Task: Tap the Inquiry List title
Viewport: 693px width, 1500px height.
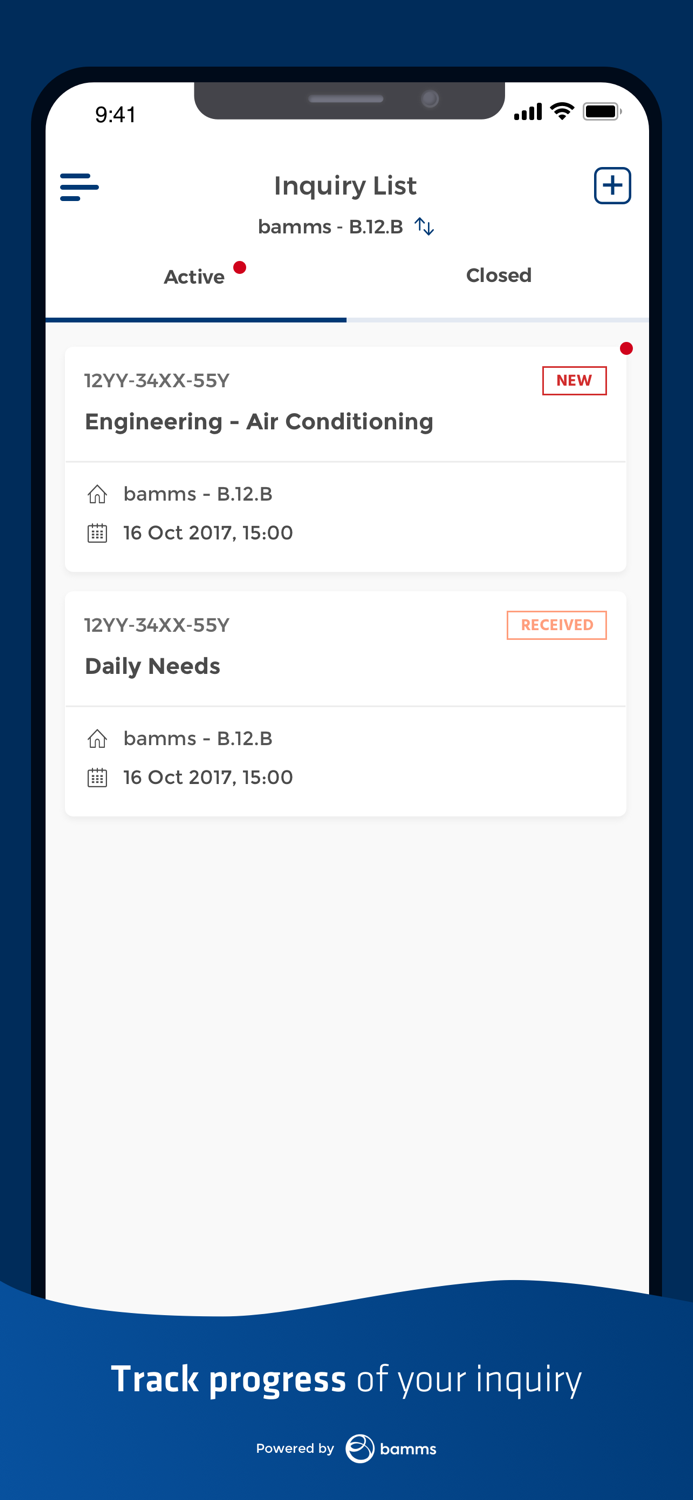Action: pyautogui.click(x=345, y=186)
